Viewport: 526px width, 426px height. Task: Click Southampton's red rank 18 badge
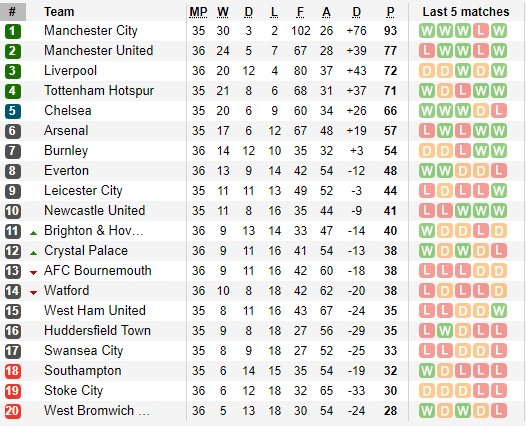click(13, 371)
